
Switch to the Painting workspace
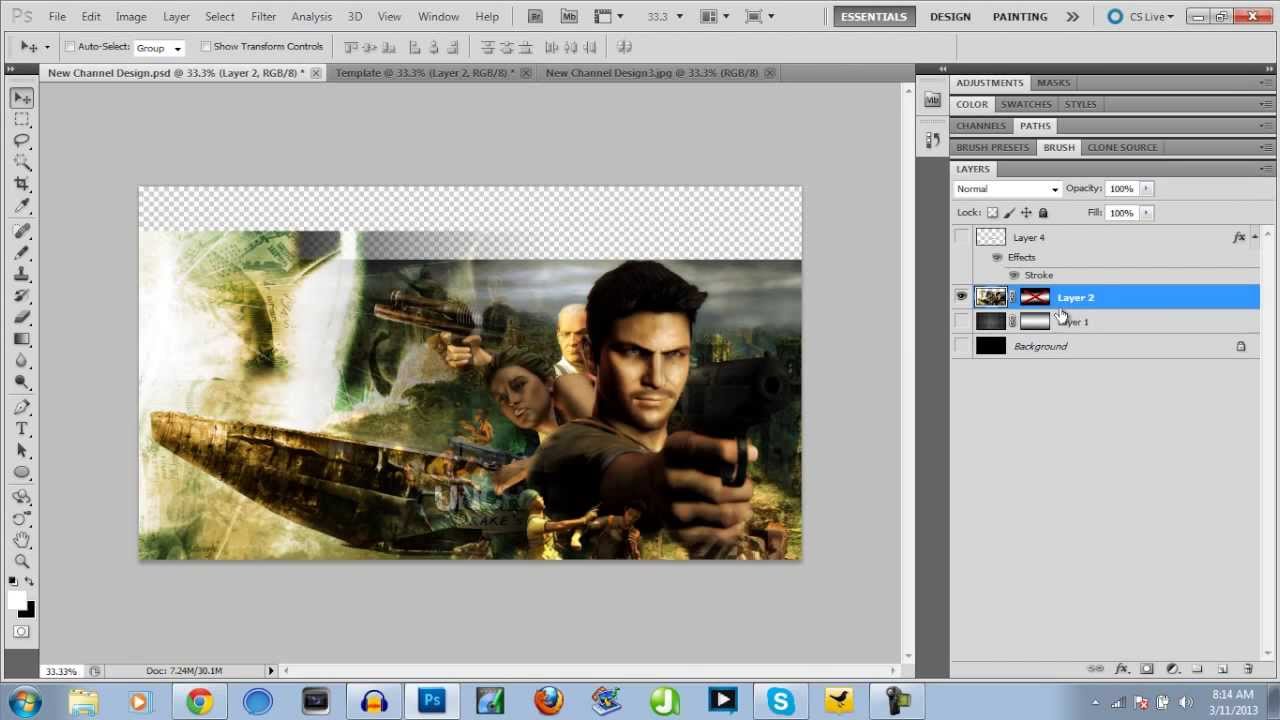(1020, 17)
